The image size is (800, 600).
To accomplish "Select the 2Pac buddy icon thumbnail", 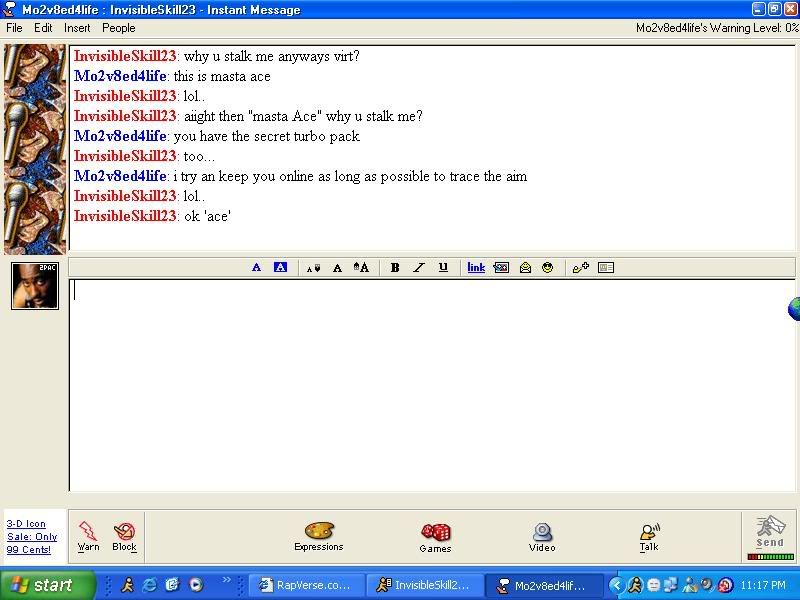I will (35, 286).
